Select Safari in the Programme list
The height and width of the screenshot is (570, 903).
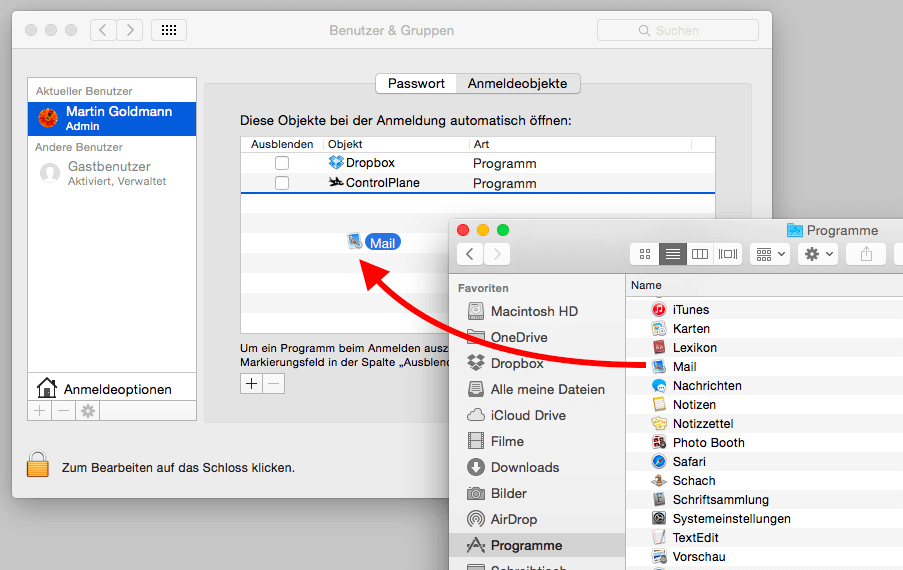(x=764, y=462)
